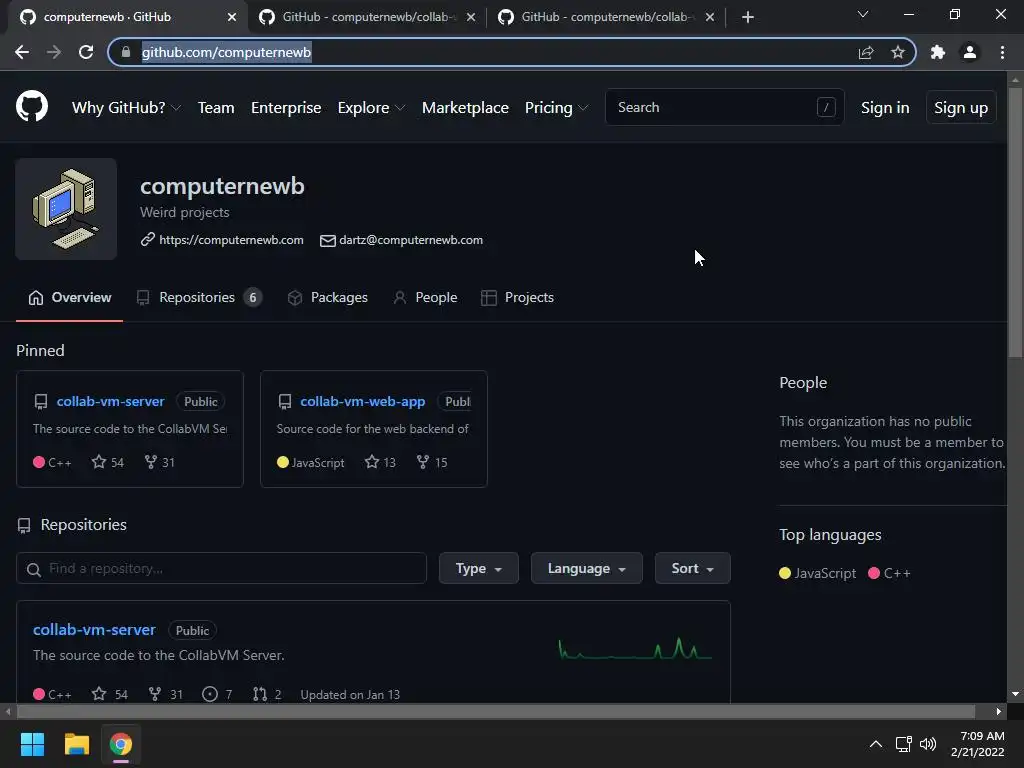Open the Projects tab
The image size is (1024, 768).
517,298
